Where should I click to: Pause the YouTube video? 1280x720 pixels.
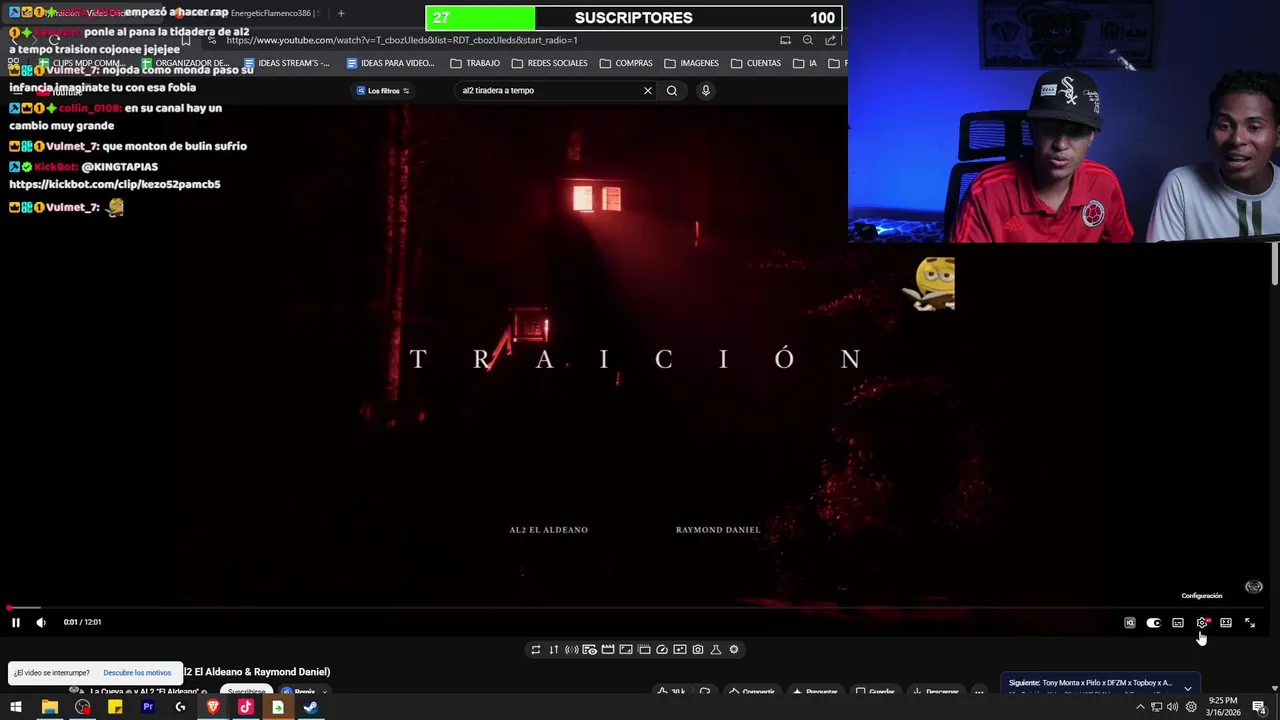click(16, 622)
